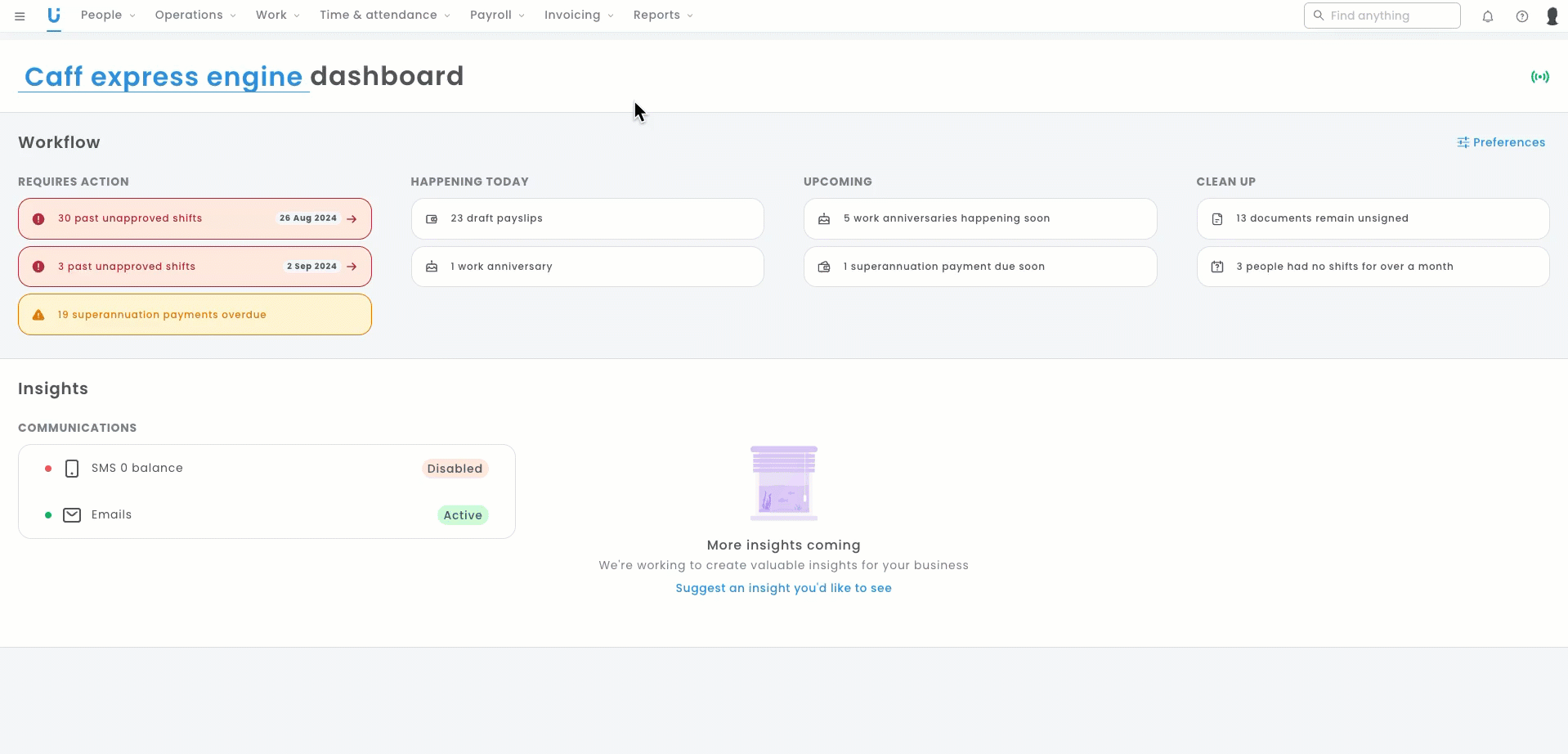Viewport: 1568px width, 754px height.
Task: Click arrow on 3 past unapproved shifts
Action: coord(352,267)
